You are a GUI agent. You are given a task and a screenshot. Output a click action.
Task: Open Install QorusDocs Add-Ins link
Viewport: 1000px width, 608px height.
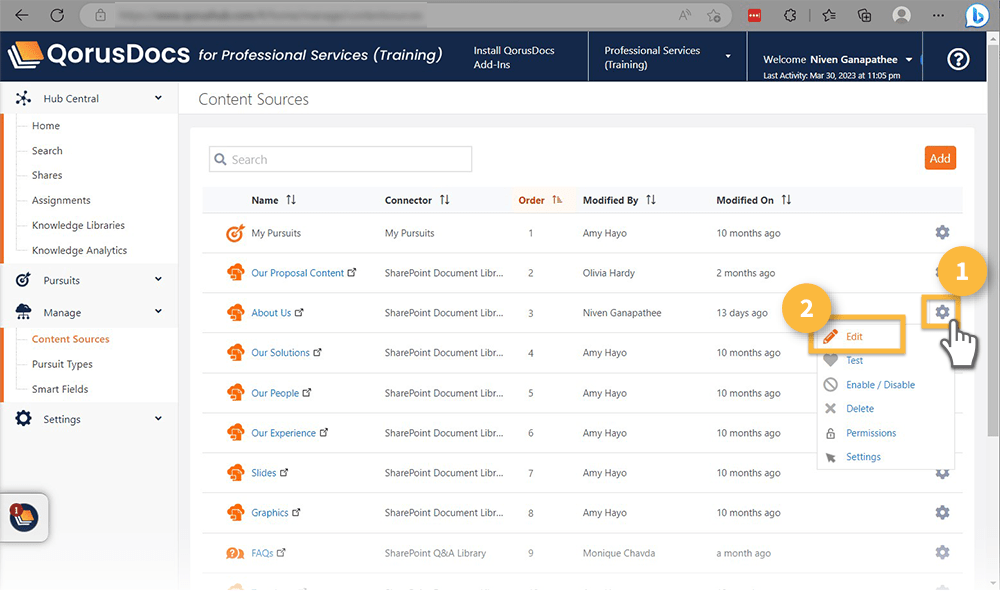click(x=513, y=57)
